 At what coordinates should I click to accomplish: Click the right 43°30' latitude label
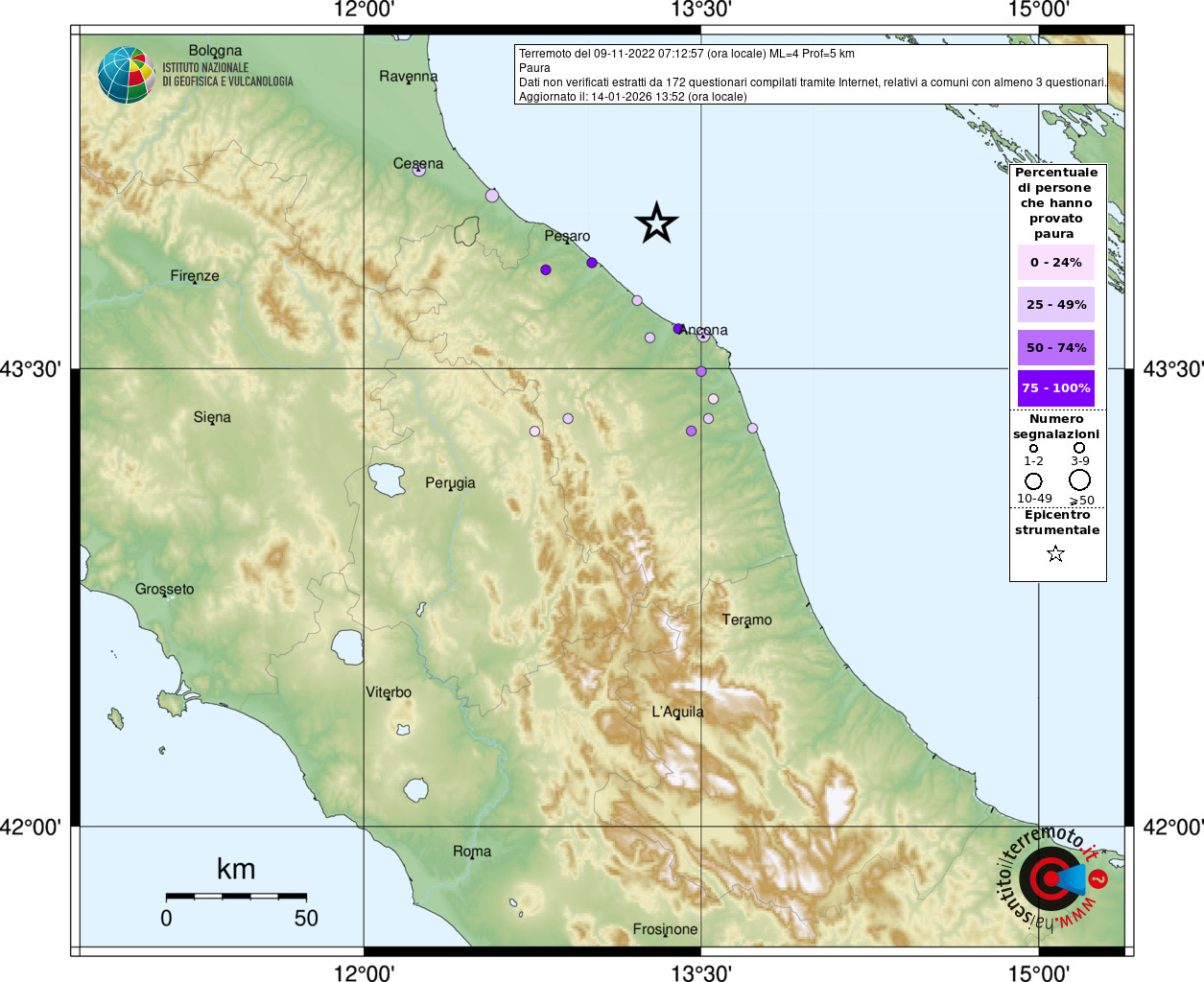1173,369
